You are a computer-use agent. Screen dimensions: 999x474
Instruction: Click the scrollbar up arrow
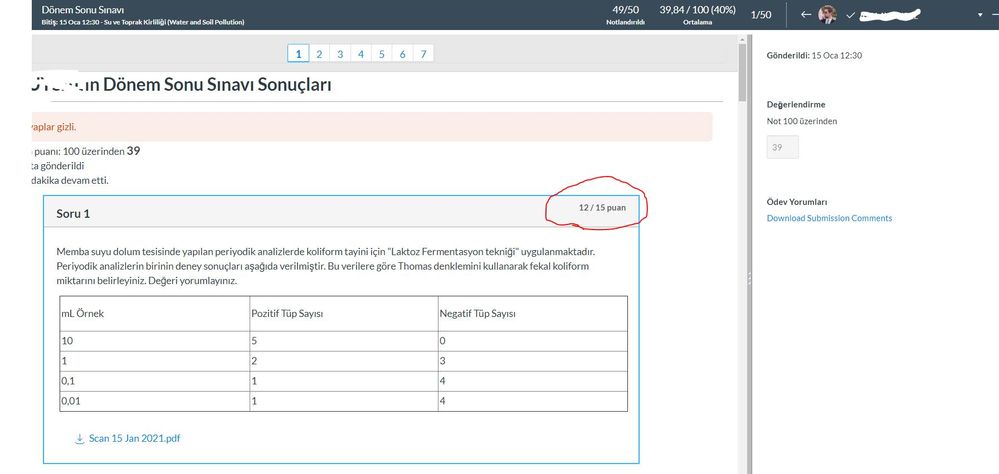tap(743, 41)
